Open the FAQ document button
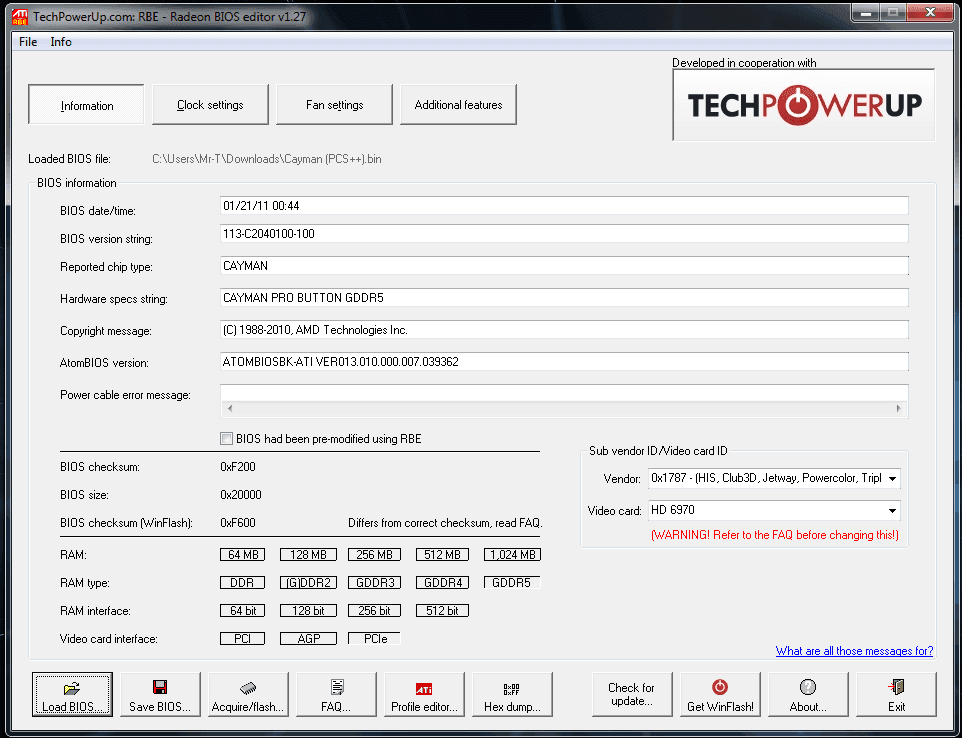Viewport: 962px width, 740px height. click(336, 694)
